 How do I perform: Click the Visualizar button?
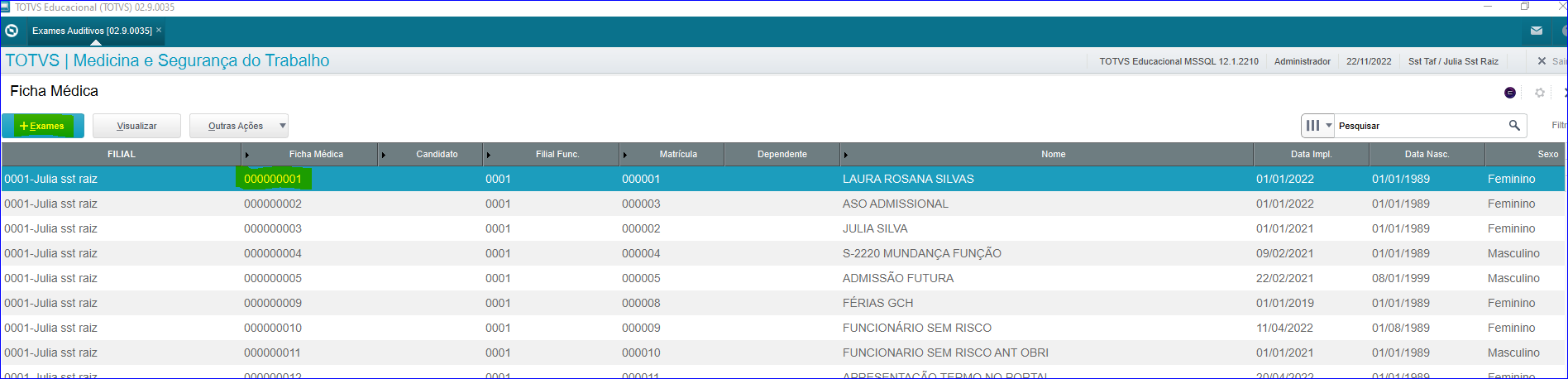[136, 126]
